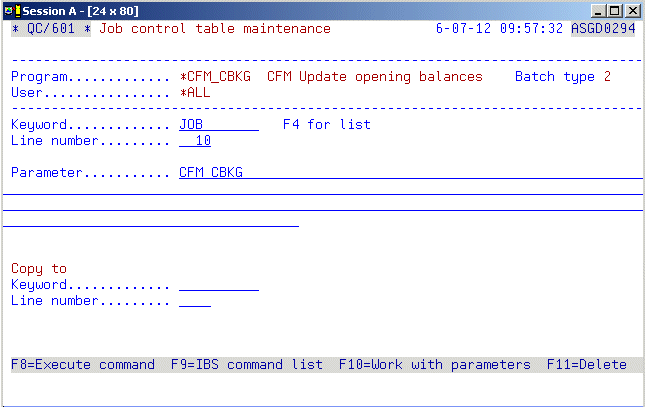
Task: Click the Copy to Line number field
Action: [x=195, y=301]
